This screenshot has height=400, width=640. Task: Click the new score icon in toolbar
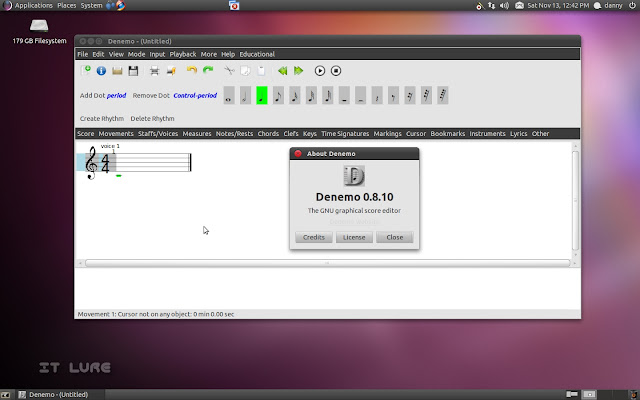pyautogui.click(x=86, y=71)
